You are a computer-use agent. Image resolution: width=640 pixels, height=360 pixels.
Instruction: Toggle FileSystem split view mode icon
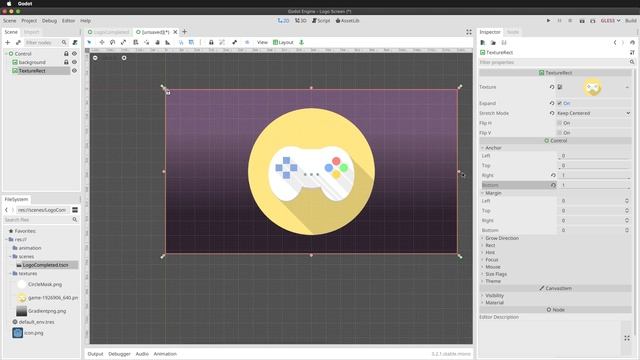pos(75,210)
